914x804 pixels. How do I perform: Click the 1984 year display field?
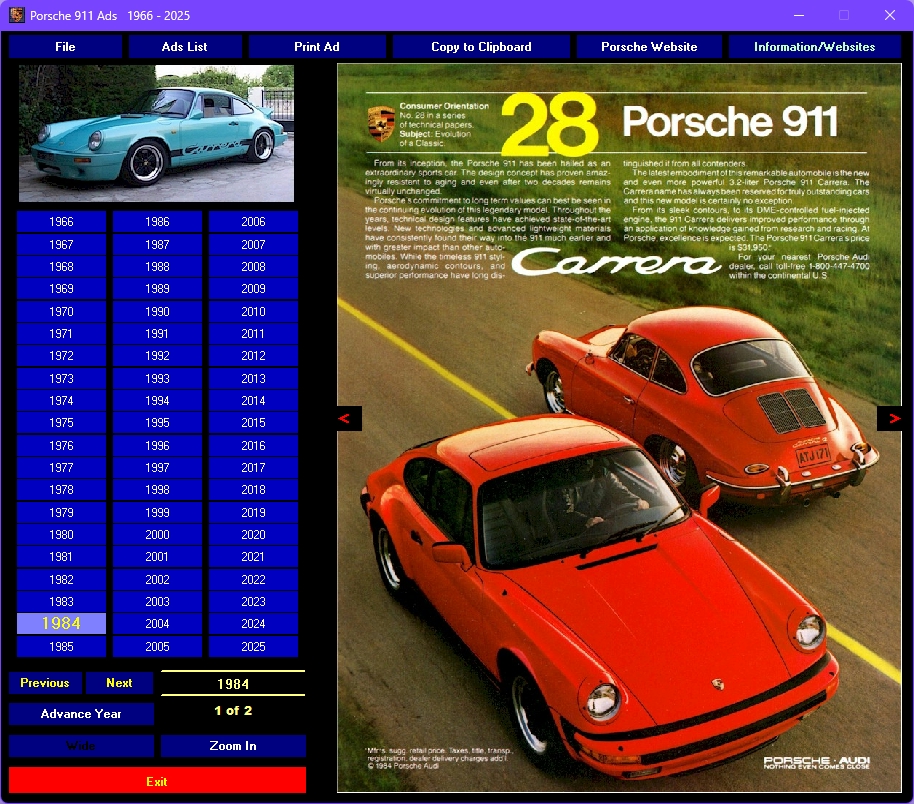click(233, 683)
